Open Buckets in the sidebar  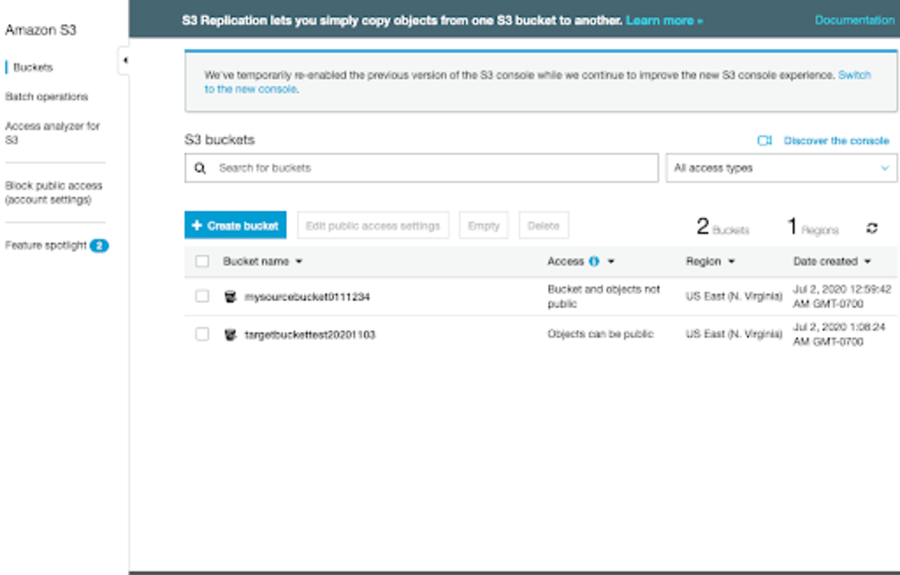(x=33, y=67)
